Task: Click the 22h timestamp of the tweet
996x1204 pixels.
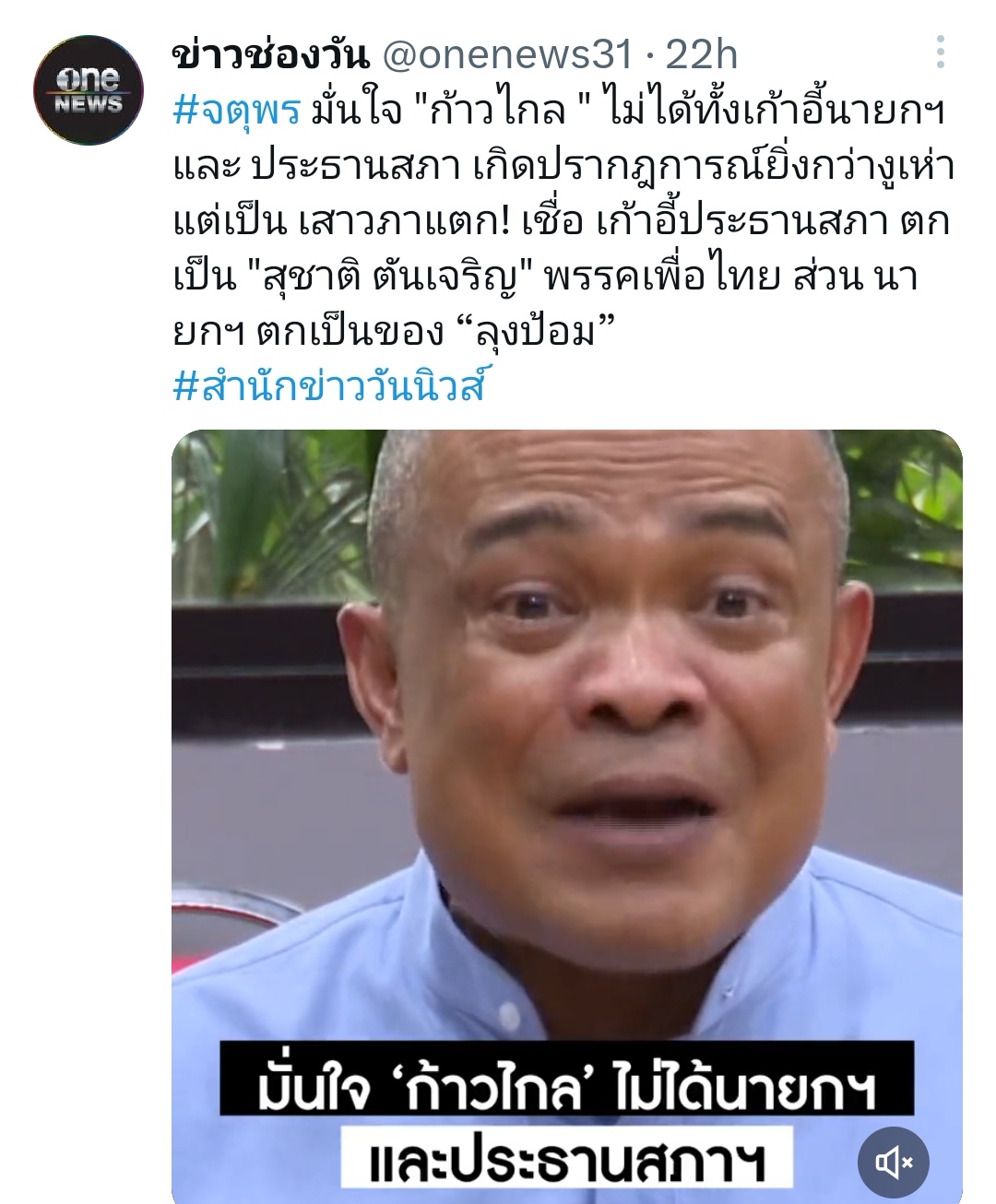Action: [x=701, y=55]
